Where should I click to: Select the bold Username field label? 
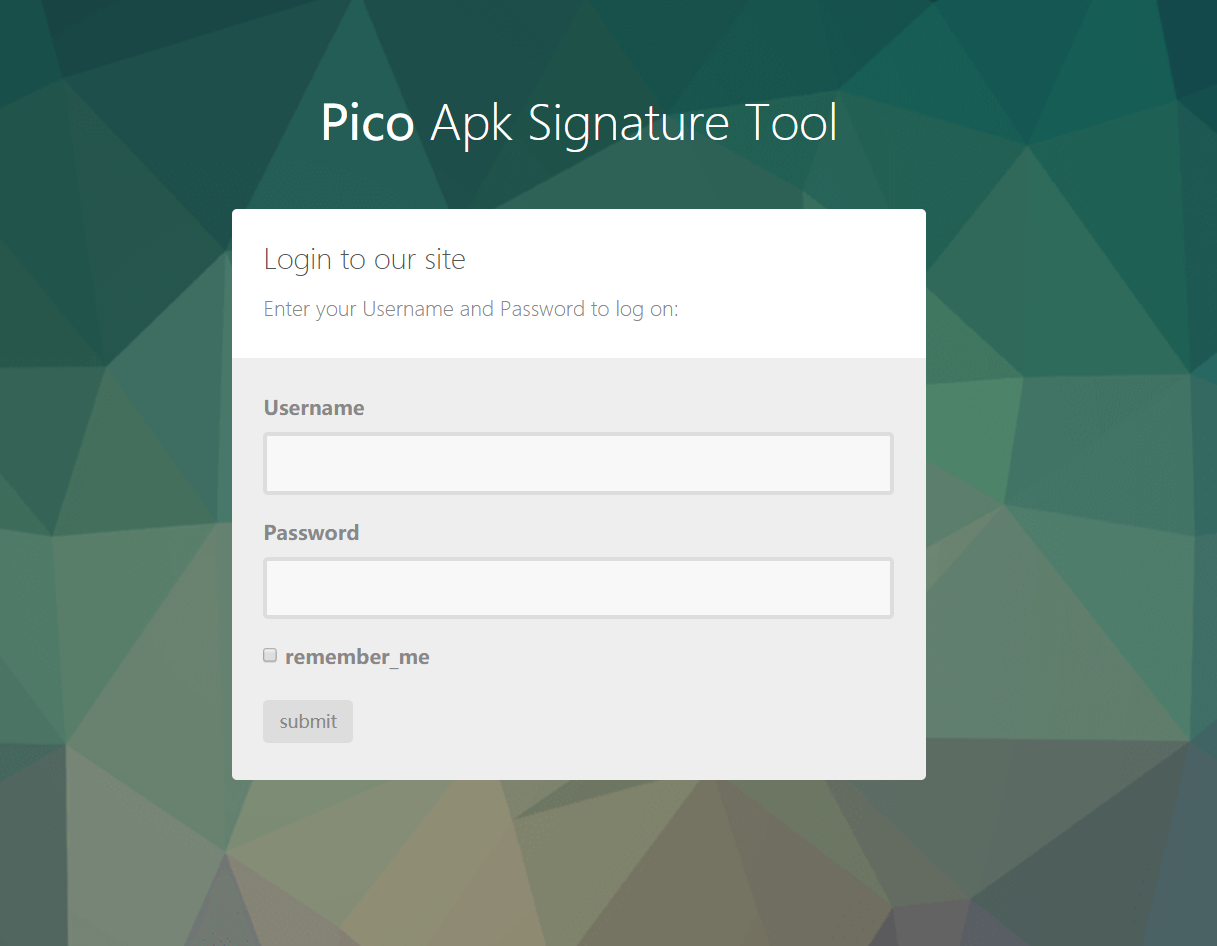pyautogui.click(x=314, y=408)
